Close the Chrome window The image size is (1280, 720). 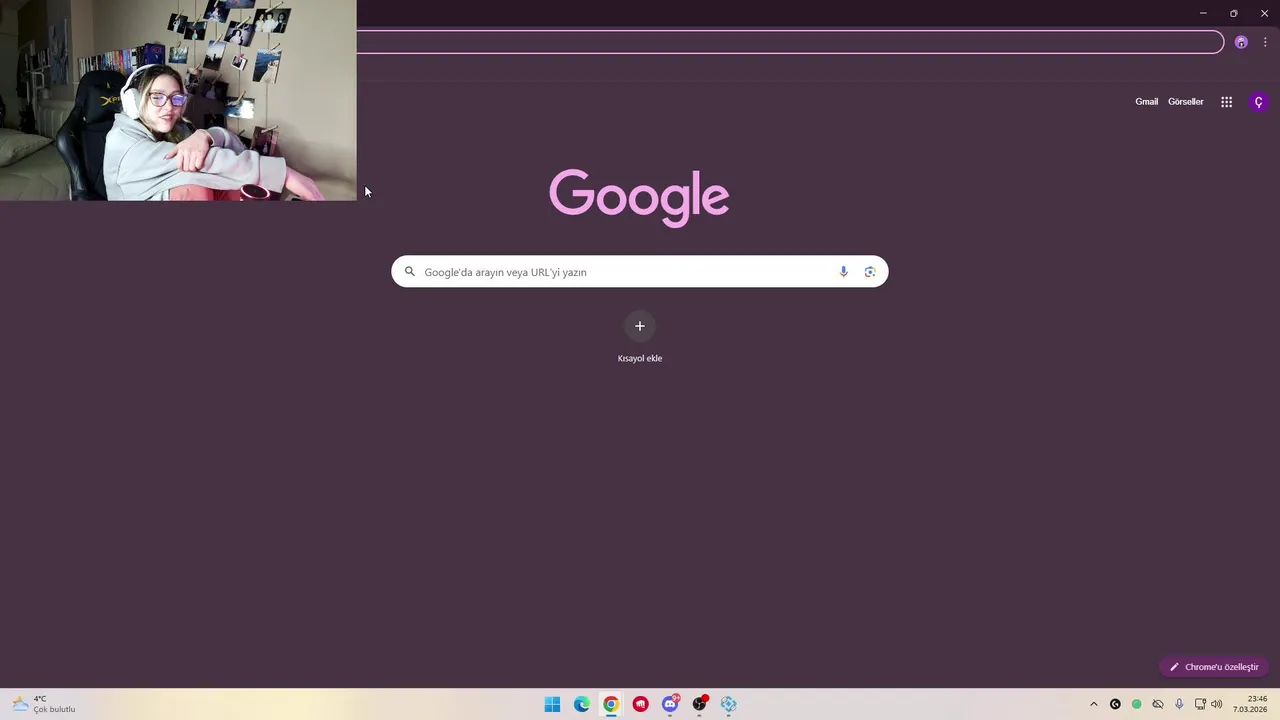(1264, 13)
